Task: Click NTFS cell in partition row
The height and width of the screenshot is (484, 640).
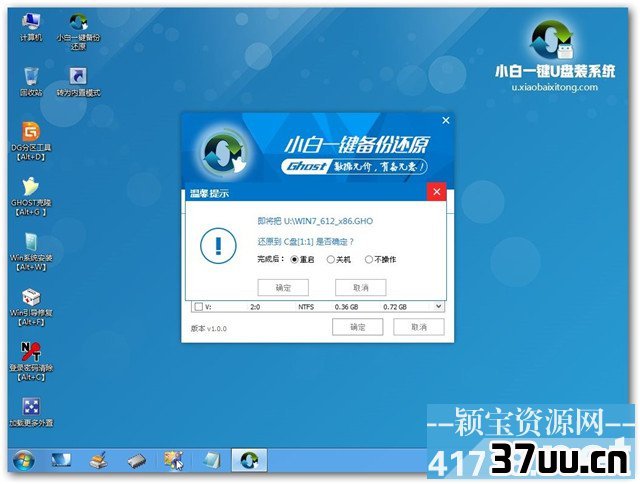Action: click(x=306, y=307)
